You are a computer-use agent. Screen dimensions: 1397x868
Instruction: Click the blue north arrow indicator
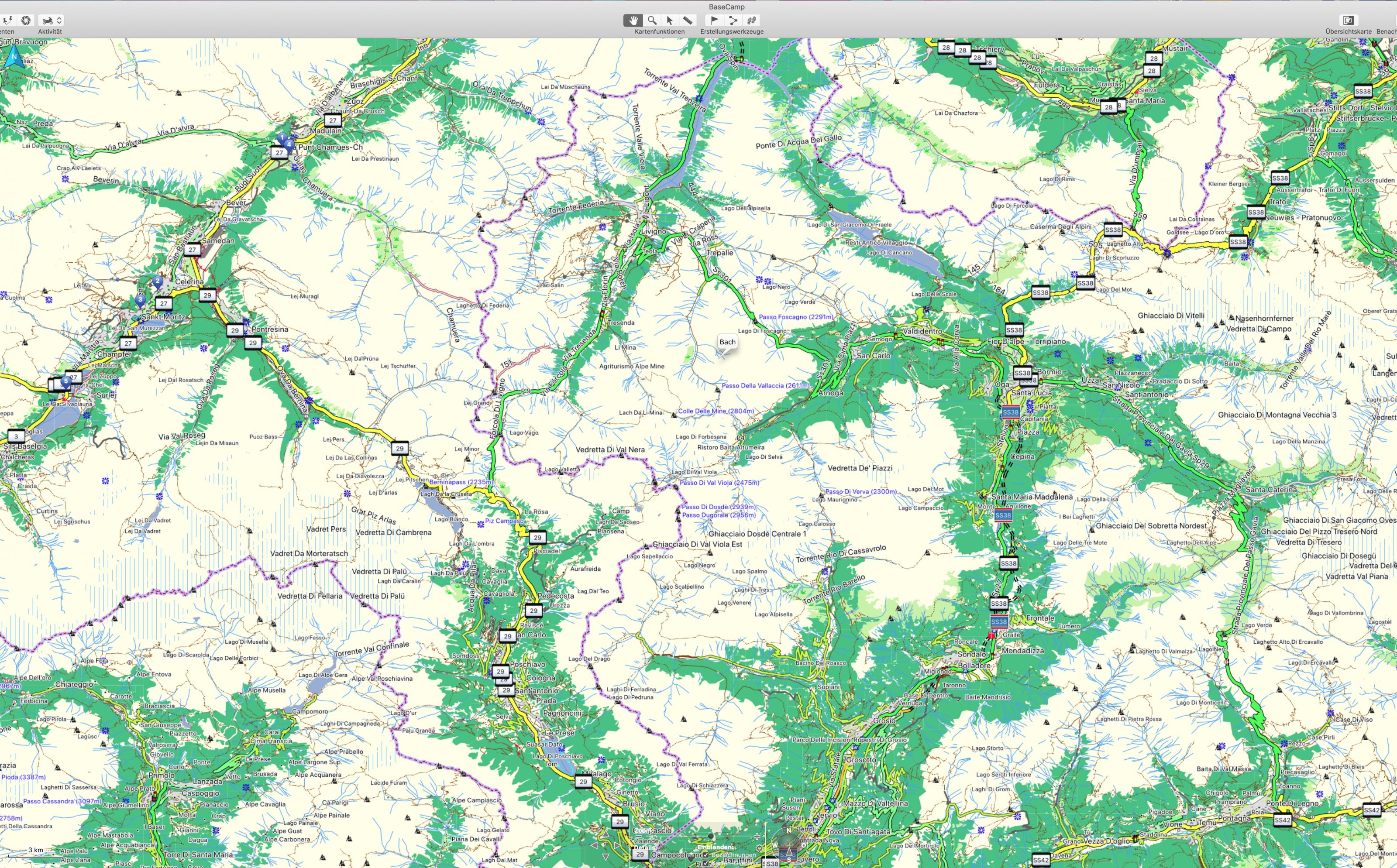tap(14, 58)
